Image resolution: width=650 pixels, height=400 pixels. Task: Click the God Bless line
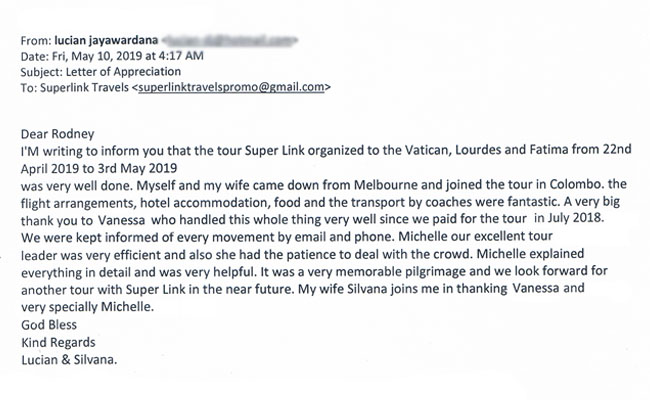click(x=49, y=325)
